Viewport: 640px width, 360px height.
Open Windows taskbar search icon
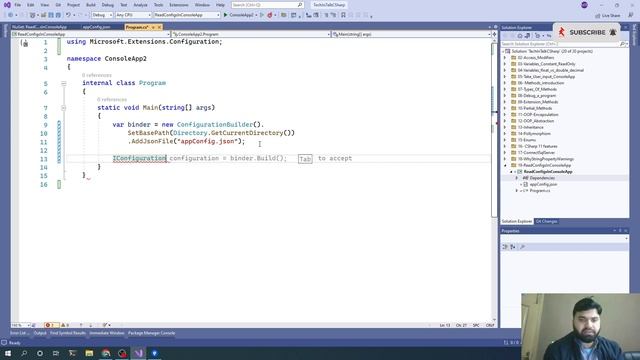click(24, 353)
